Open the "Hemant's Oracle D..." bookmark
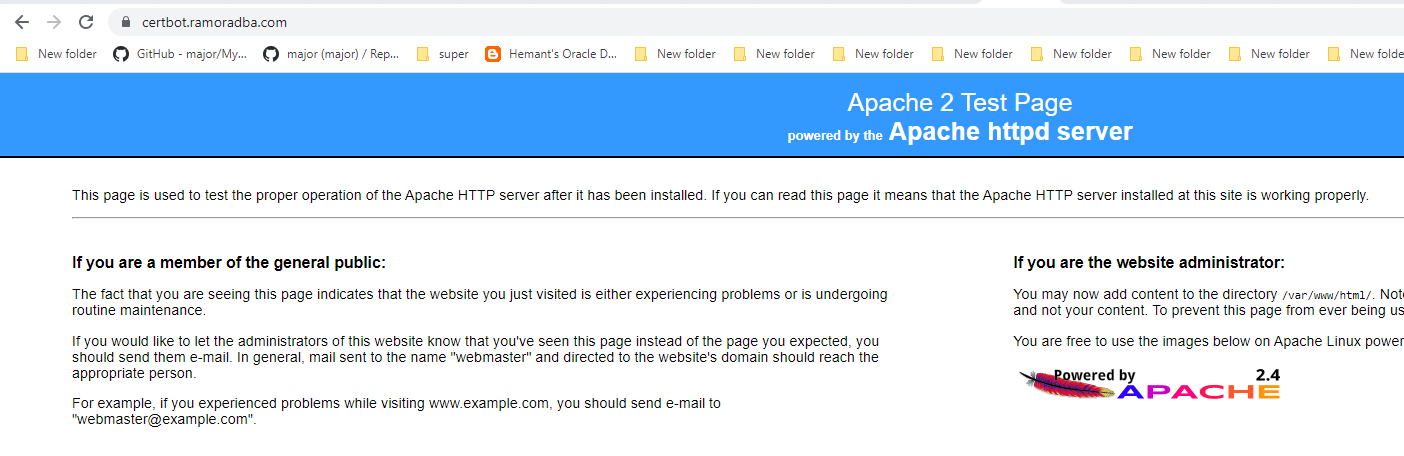Screen dimensions: 1404x456 562,54
